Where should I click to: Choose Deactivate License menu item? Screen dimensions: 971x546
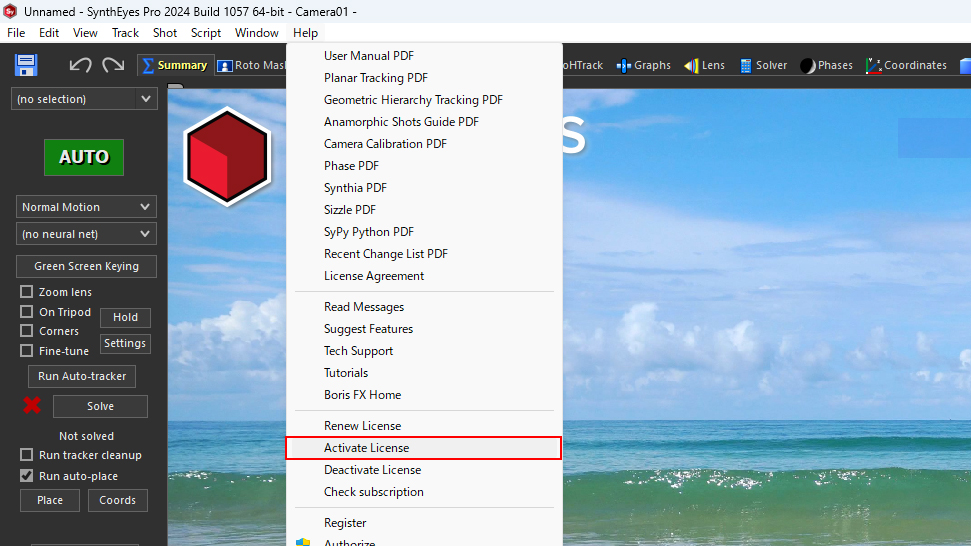coord(424,470)
